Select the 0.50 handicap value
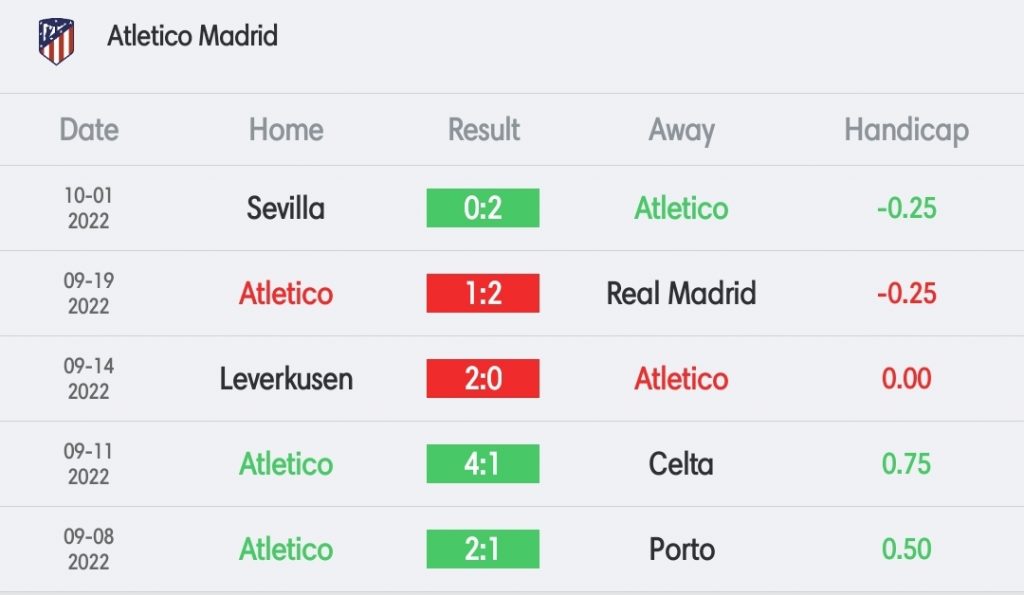Image resolution: width=1024 pixels, height=595 pixels. tap(906, 549)
